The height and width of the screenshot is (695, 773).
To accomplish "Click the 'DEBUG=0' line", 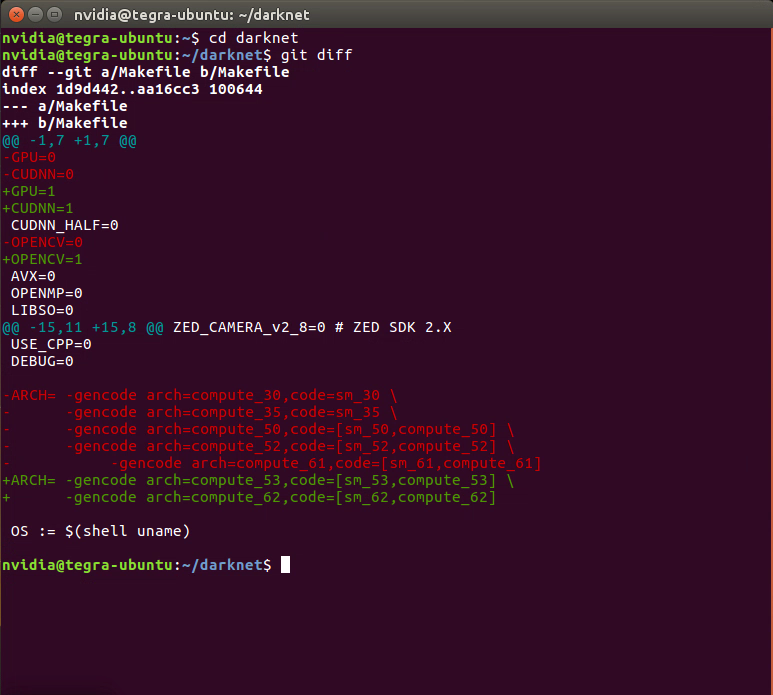I will coord(42,361).
